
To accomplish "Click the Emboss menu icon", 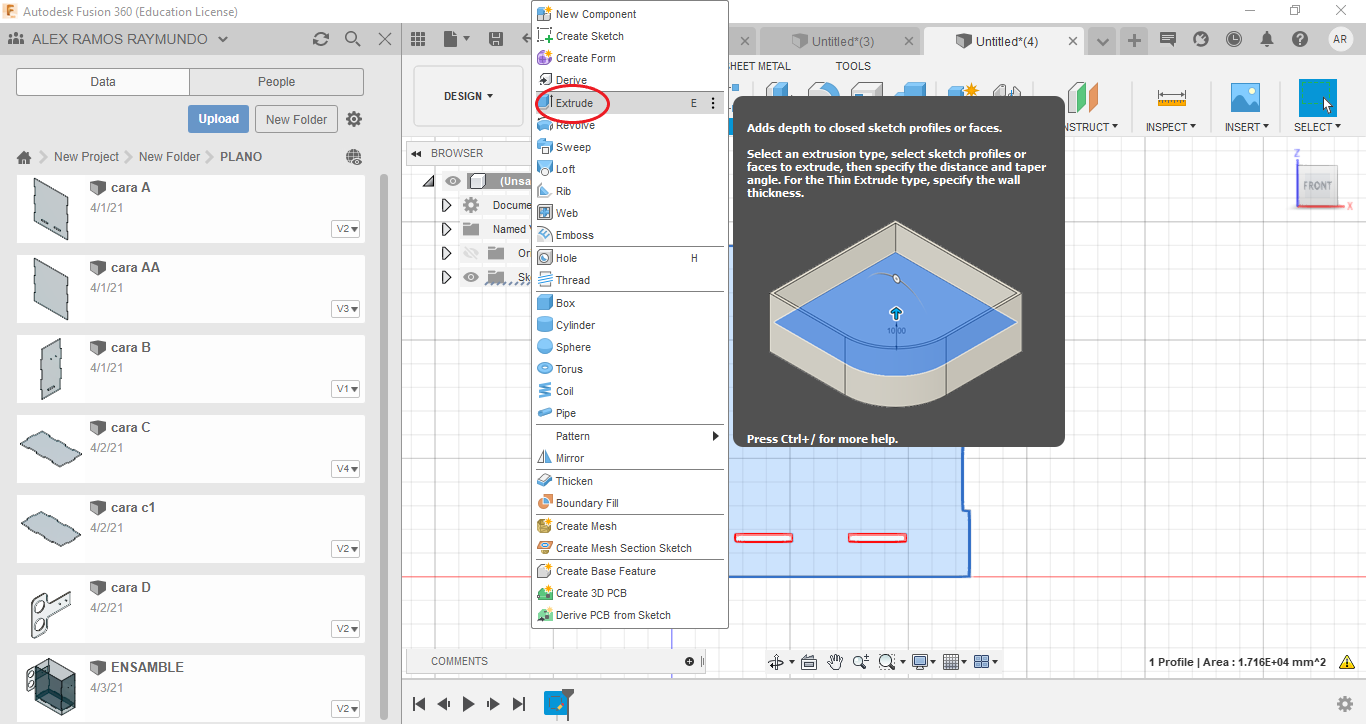I will (x=545, y=235).
